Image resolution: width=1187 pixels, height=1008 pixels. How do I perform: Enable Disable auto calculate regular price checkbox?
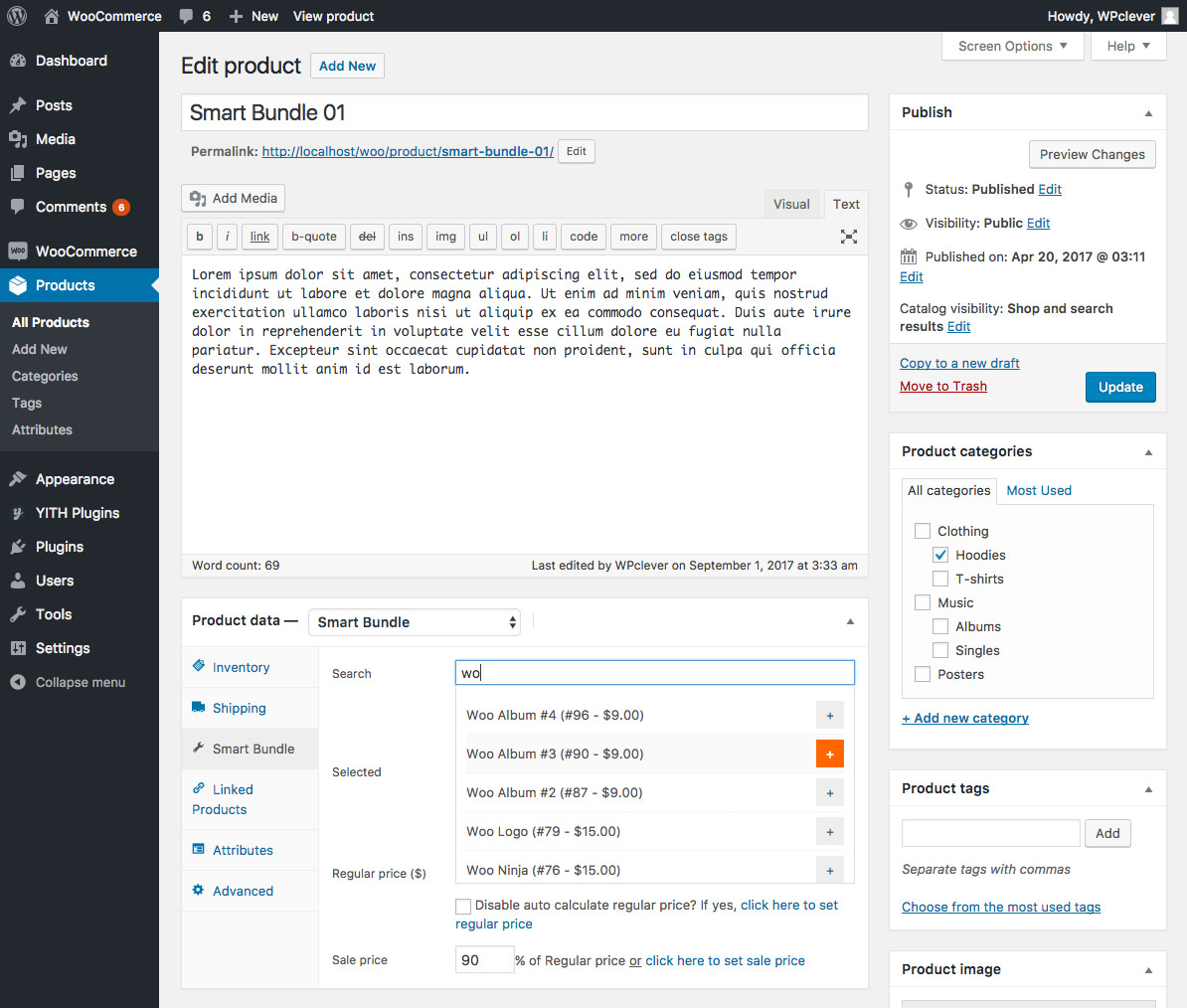(x=463, y=906)
